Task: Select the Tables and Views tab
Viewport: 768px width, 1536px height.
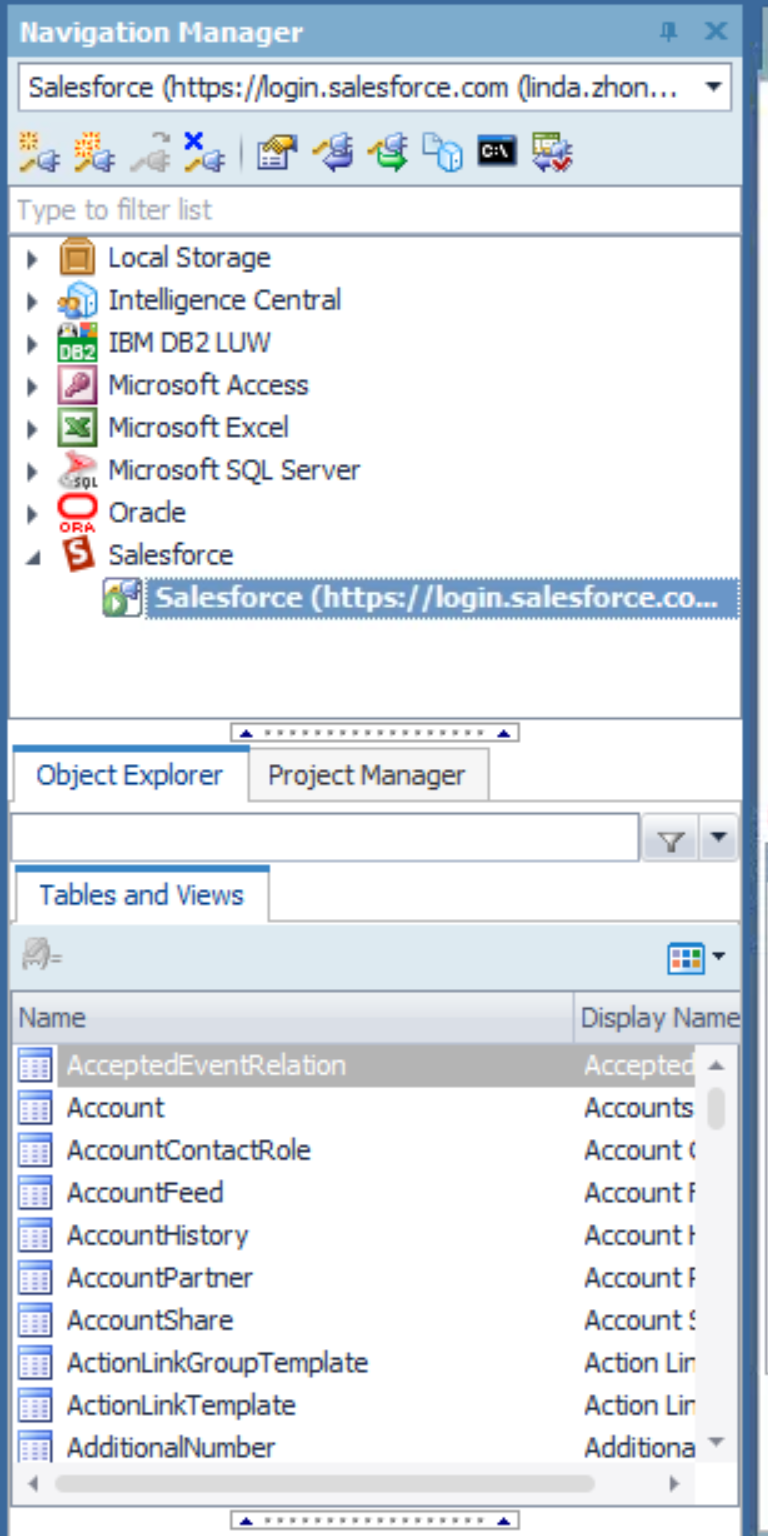Action: [141, 894]
